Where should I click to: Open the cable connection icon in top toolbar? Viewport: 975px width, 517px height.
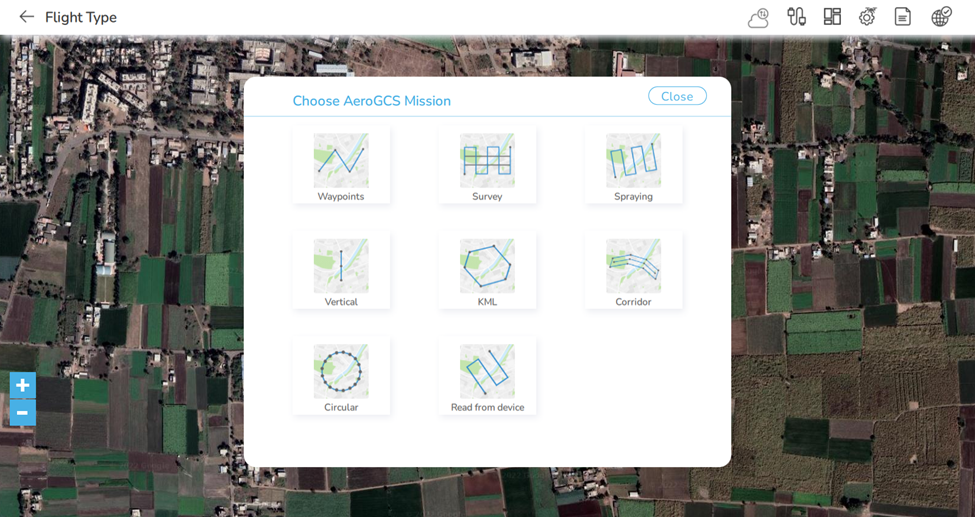[796, 17]
